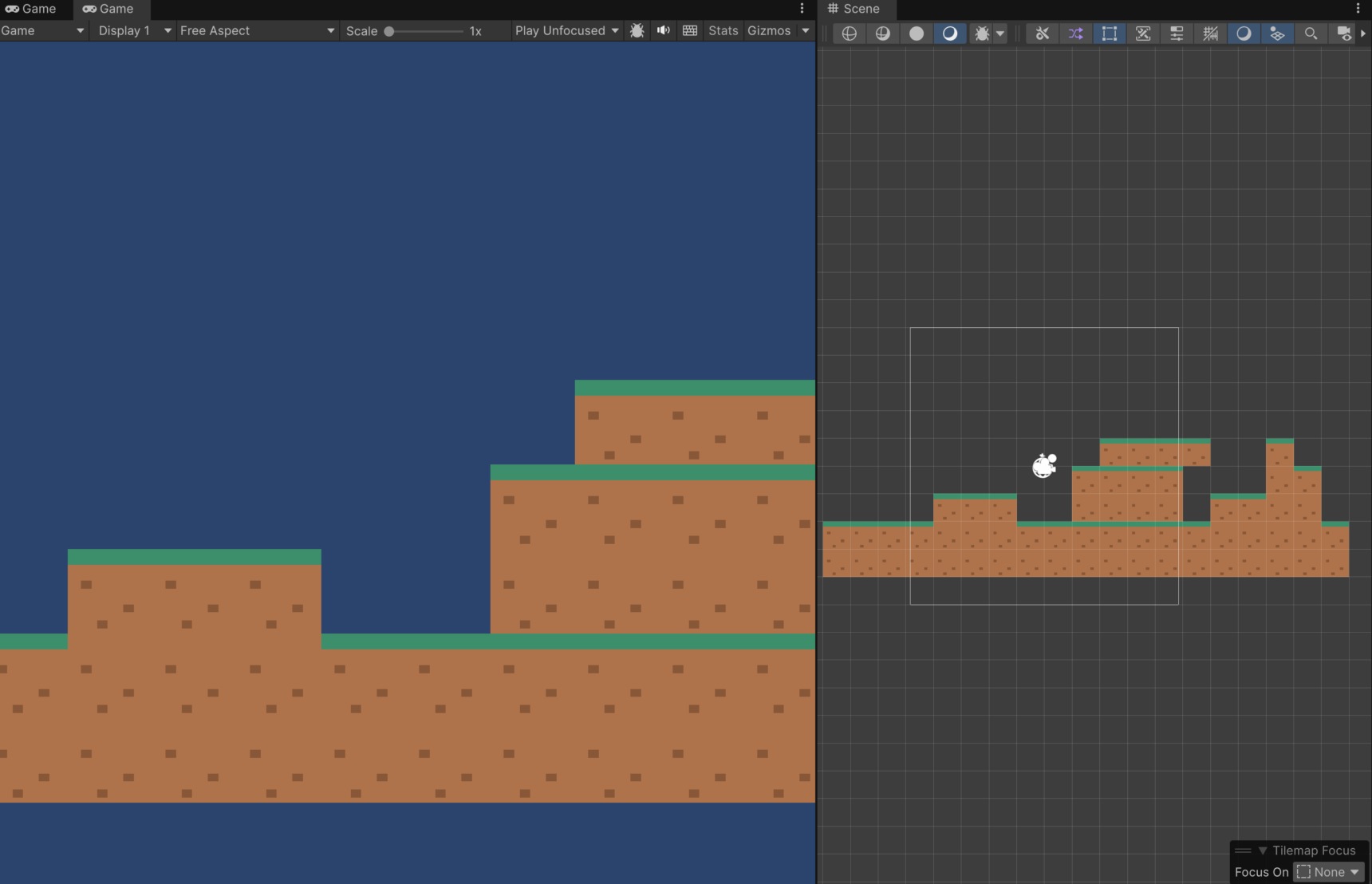Toggle the crescent sphere lighting button beside the bug icon
The width and height of the screenshot is (1372, 884).
(x=950, y=34)
